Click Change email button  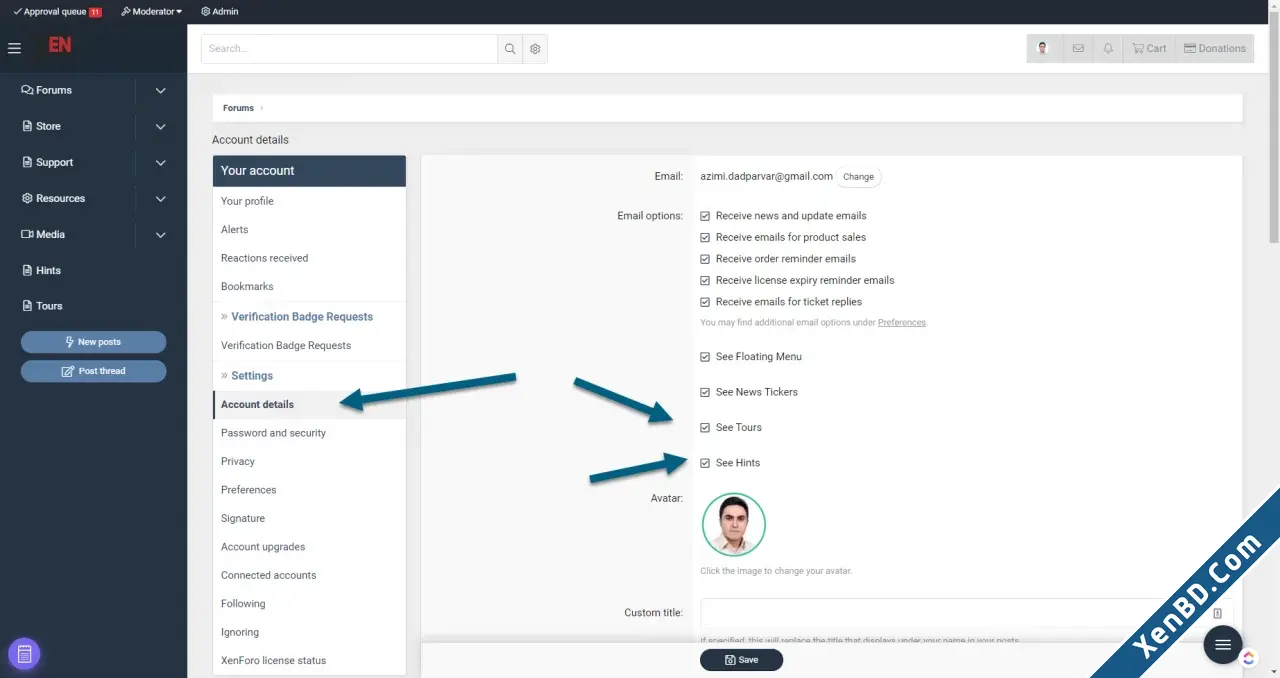pyautogui.click(x=858, y=177)
